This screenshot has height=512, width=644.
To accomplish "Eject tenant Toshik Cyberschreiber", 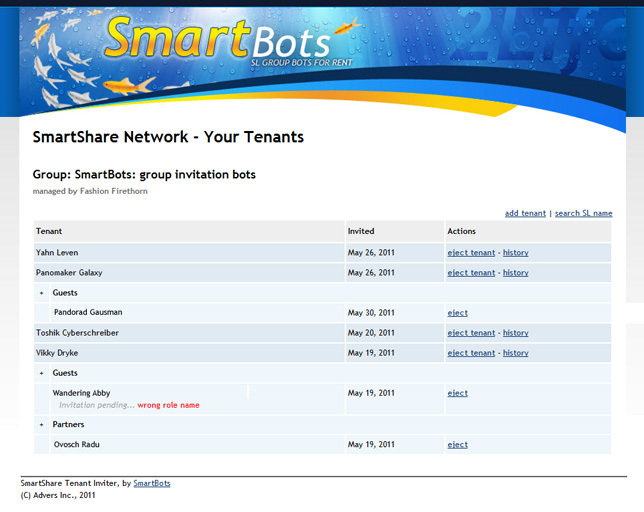I will click(471, 333).
